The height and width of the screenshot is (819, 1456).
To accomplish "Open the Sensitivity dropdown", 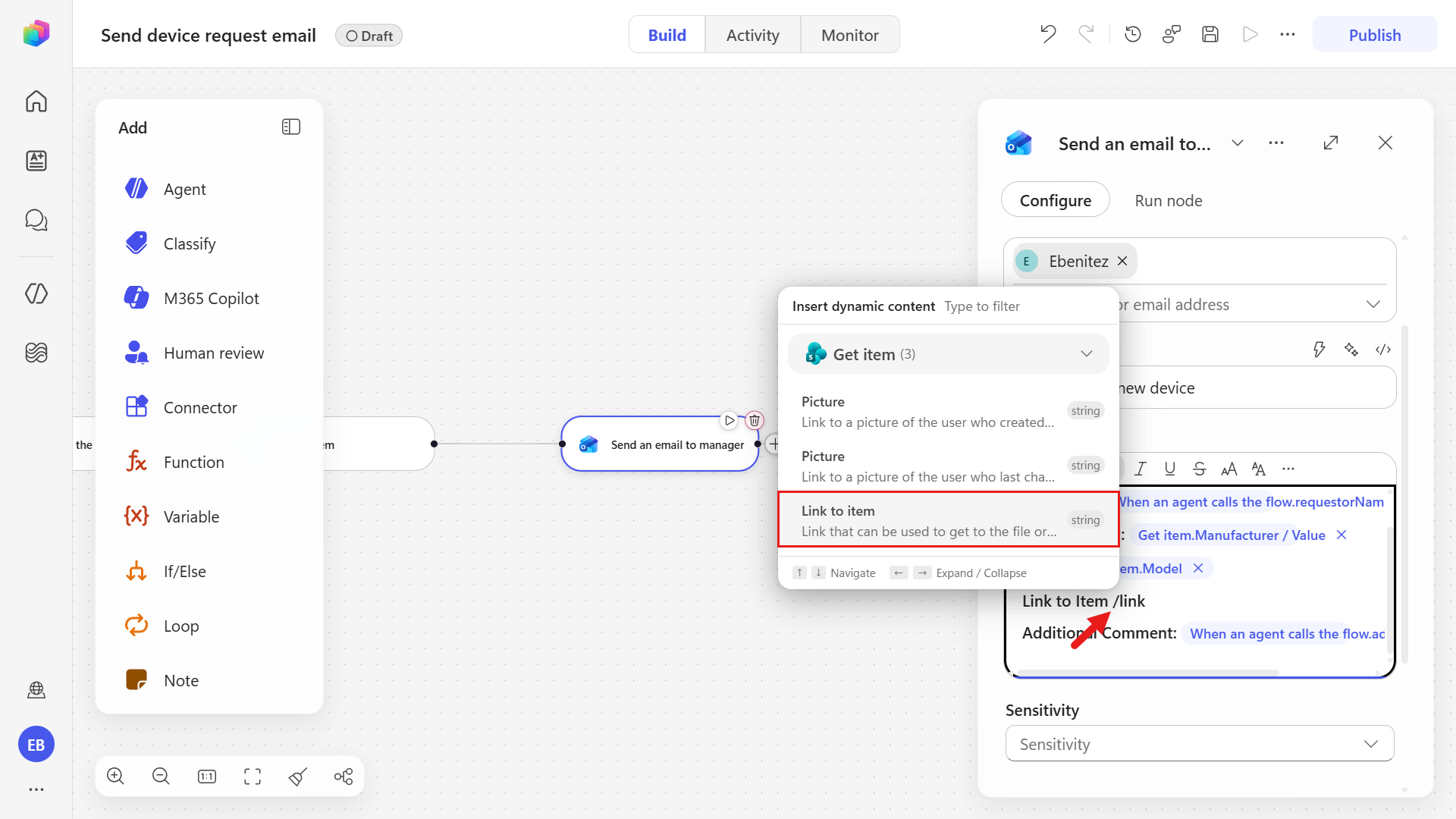I will (x=1200, y=744).
